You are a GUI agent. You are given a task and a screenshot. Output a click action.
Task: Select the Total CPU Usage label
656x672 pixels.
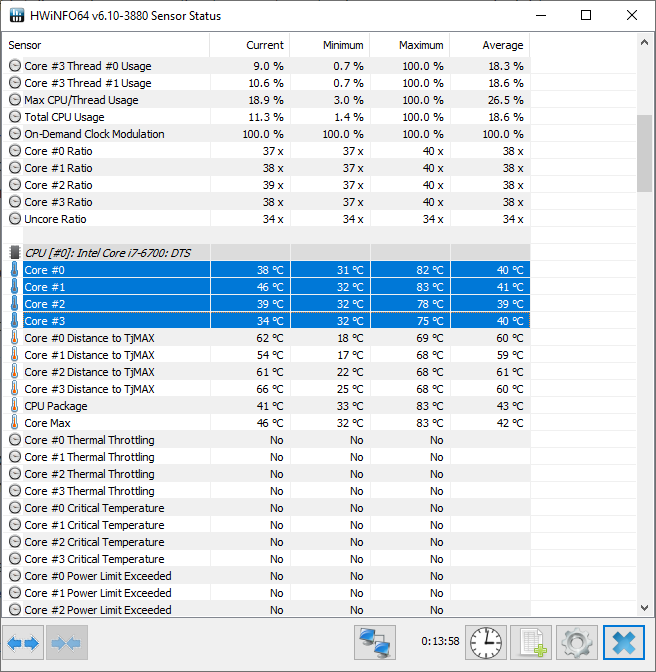(x=64, y=117)
